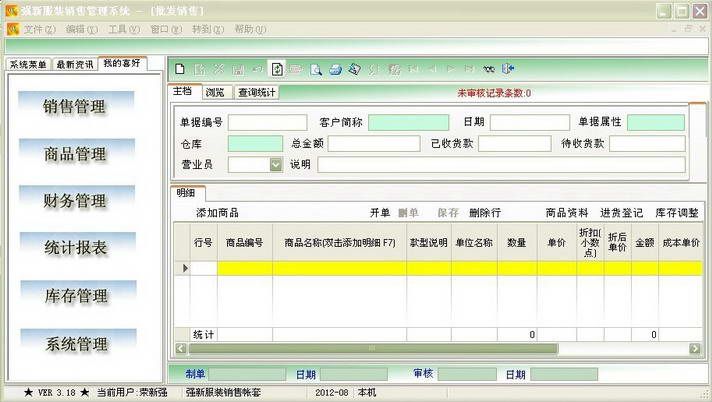Click the grayed Undo toolbar icon
The width and height of the screenshot is (712, 402).
(x=257, y=69)
